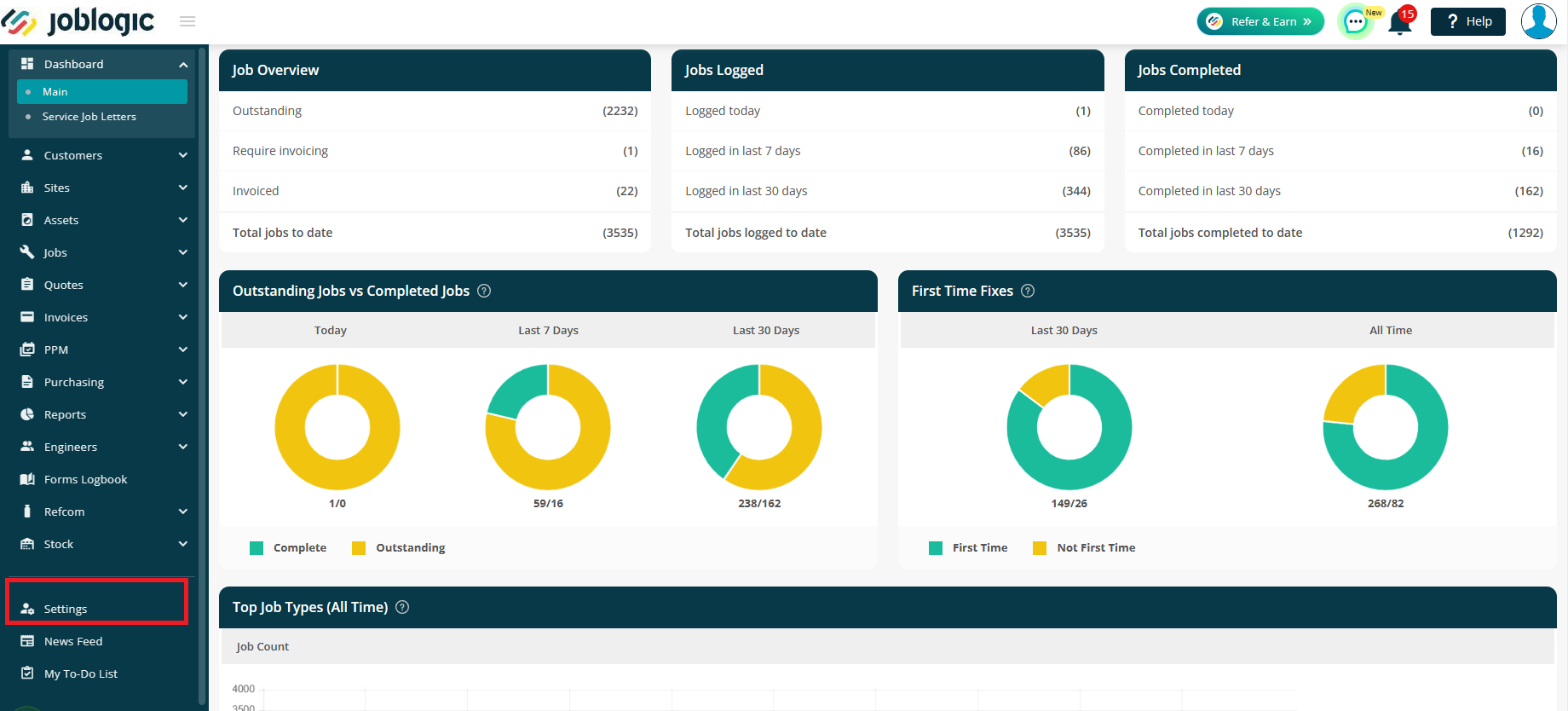This screenshot has height=711, width=1568.
Task: Click the Sites building icon
Action: tap(27, 188)
